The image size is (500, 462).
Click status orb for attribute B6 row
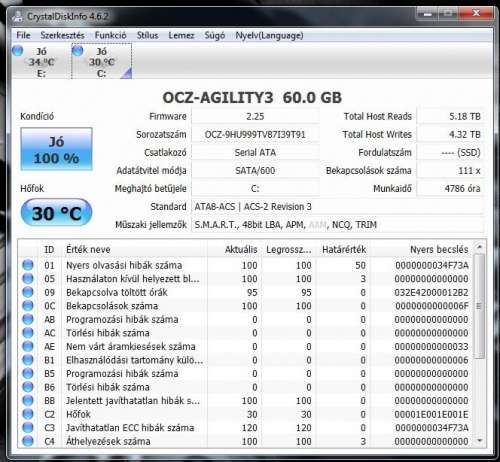[x=28, y=387]
